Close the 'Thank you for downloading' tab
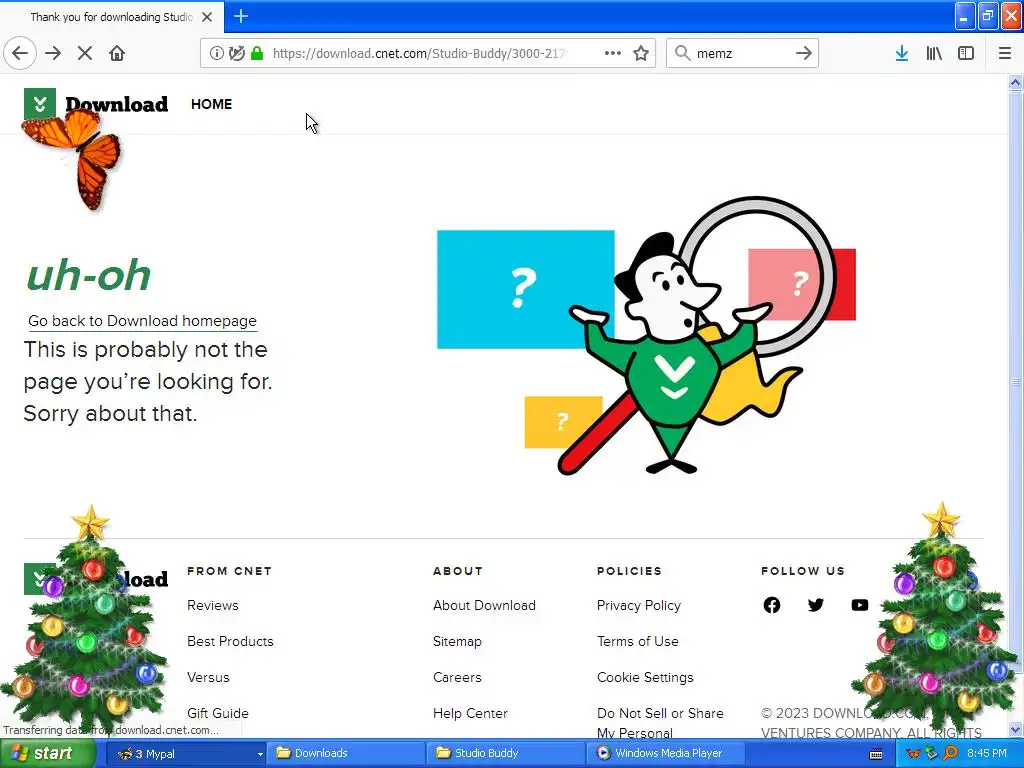 point(207,17)
